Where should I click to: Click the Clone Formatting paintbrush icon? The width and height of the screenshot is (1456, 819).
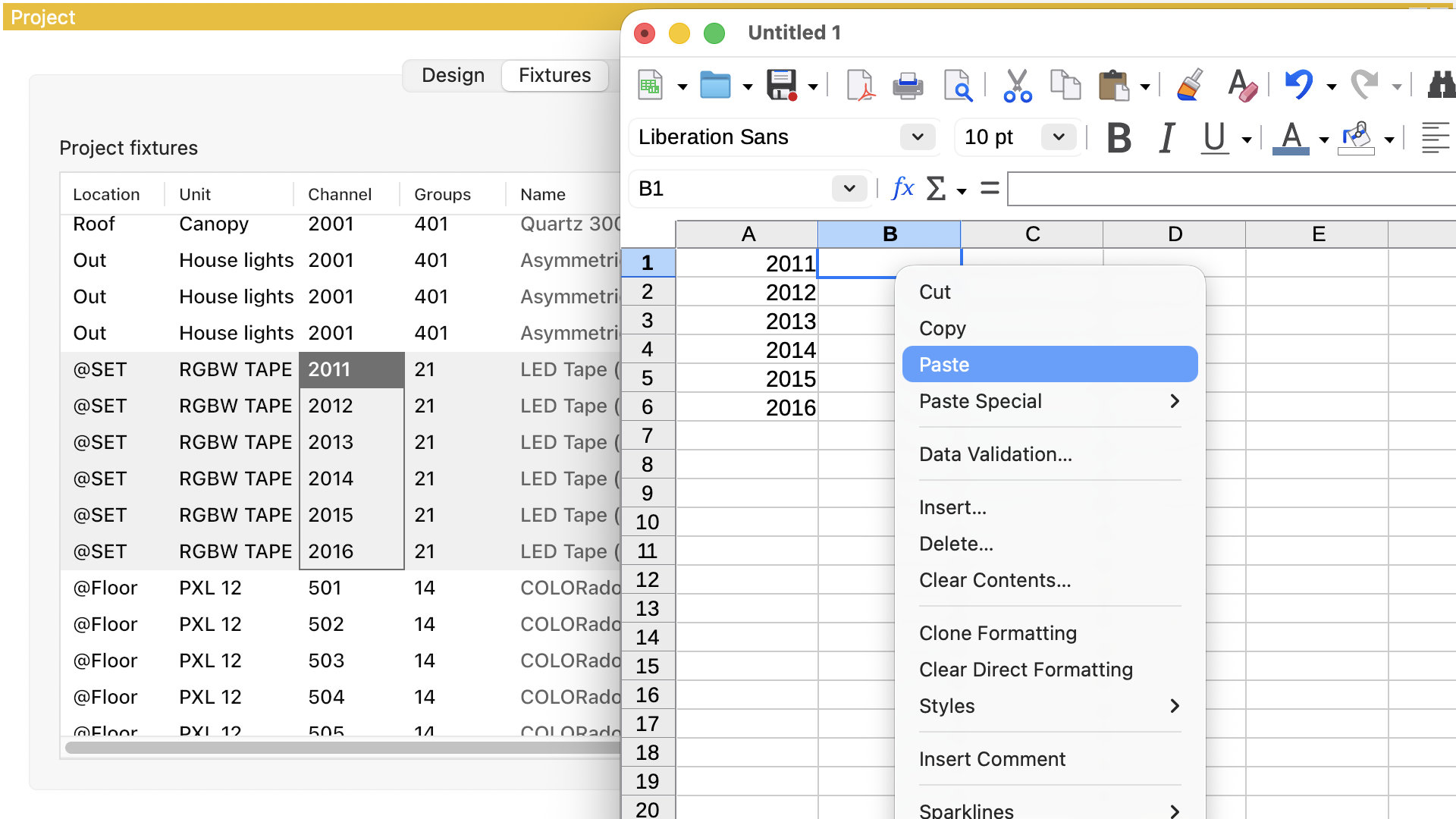[x=1190, y=86]
